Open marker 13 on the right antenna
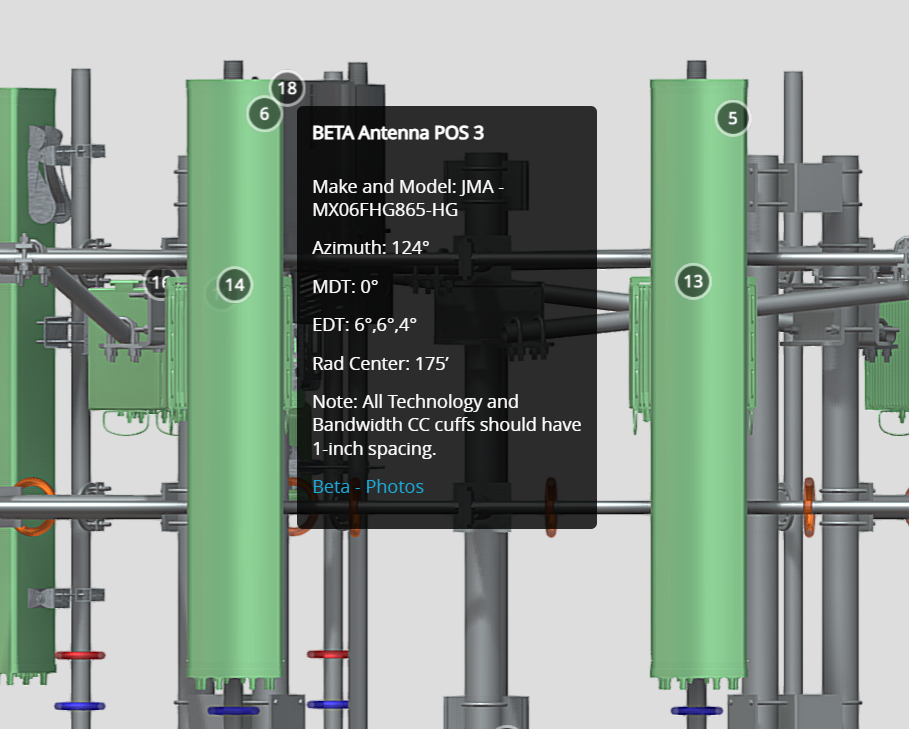The image size is (909, 729). 692,282
